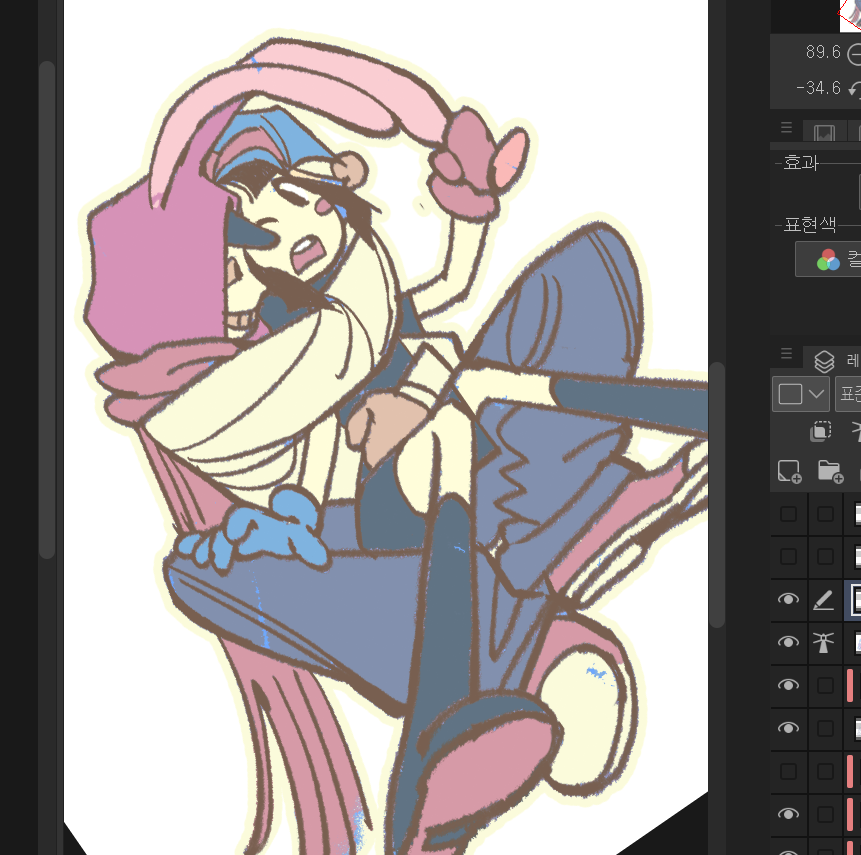Click the pen icon on the selected layer row
The width and height of the screenshot is (861, 855).
(x=823, y=600)
